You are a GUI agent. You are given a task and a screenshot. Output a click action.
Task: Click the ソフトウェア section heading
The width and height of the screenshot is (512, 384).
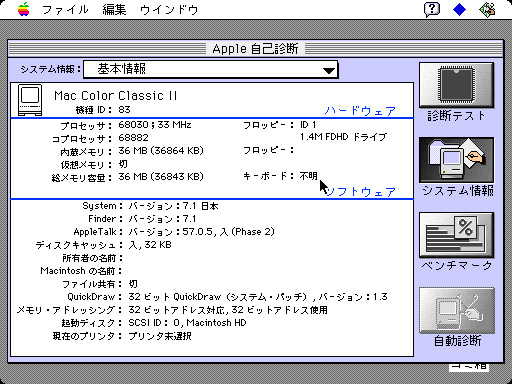(360, 192)
